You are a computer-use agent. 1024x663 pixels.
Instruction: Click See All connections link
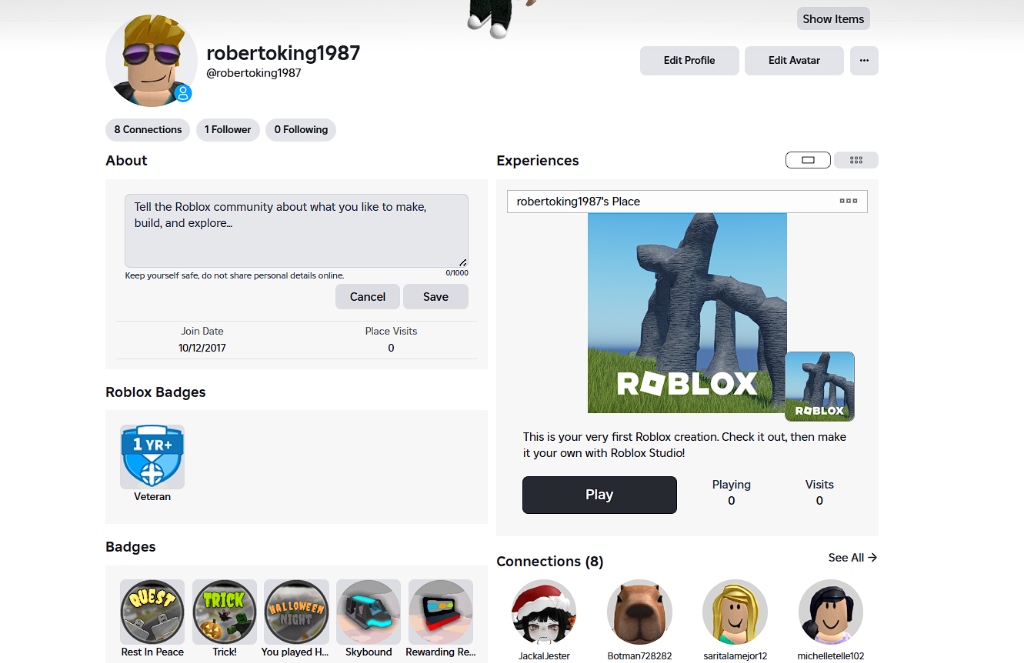tap(852, 557)
